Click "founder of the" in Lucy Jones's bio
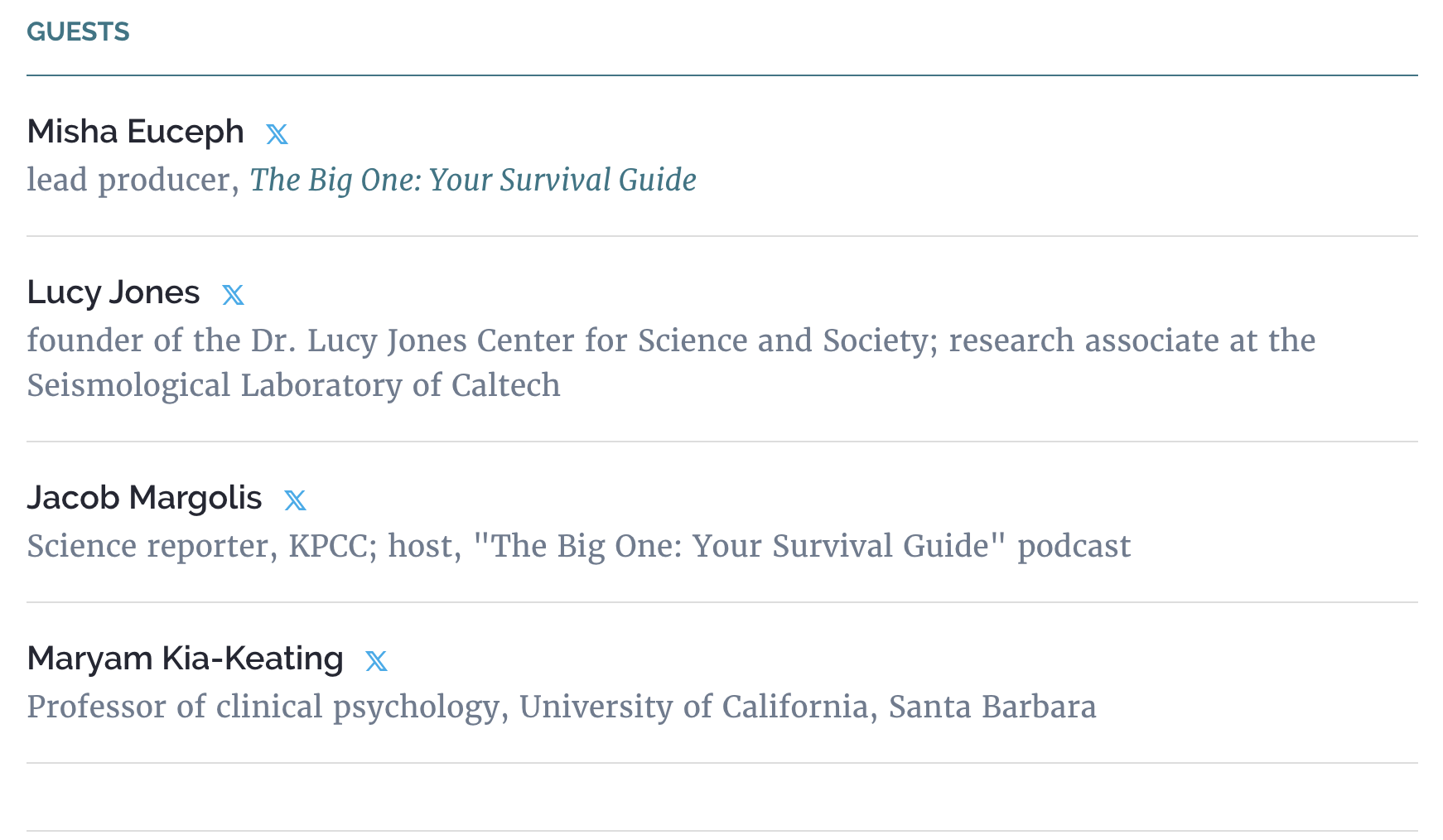Viewport: 1443px width, 840px height. coord(133,340)
